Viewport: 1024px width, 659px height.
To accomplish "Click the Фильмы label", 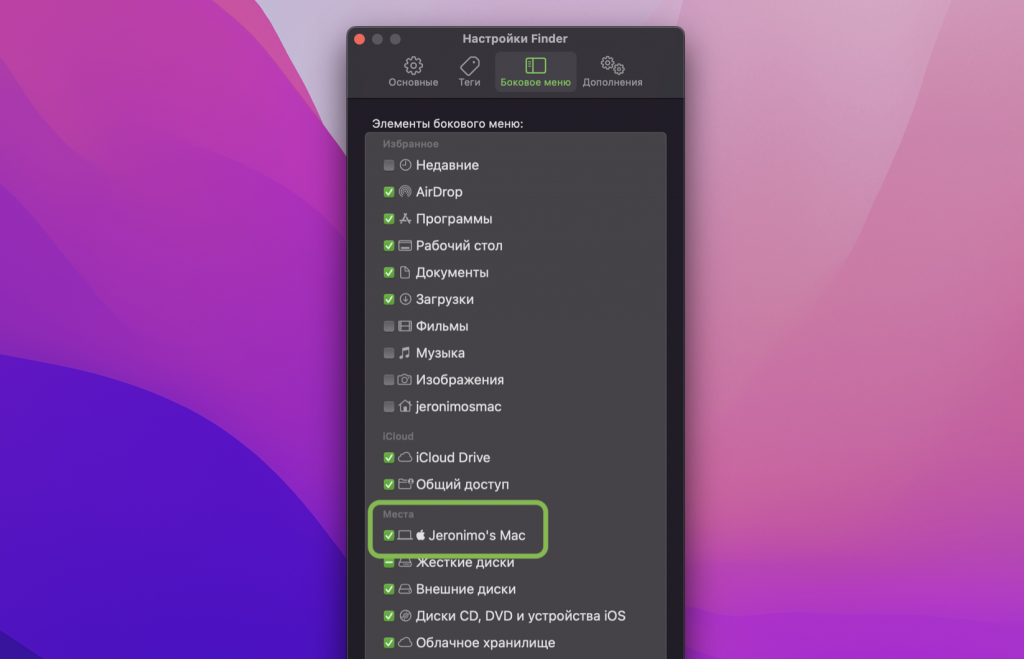I will coord(442,326).
